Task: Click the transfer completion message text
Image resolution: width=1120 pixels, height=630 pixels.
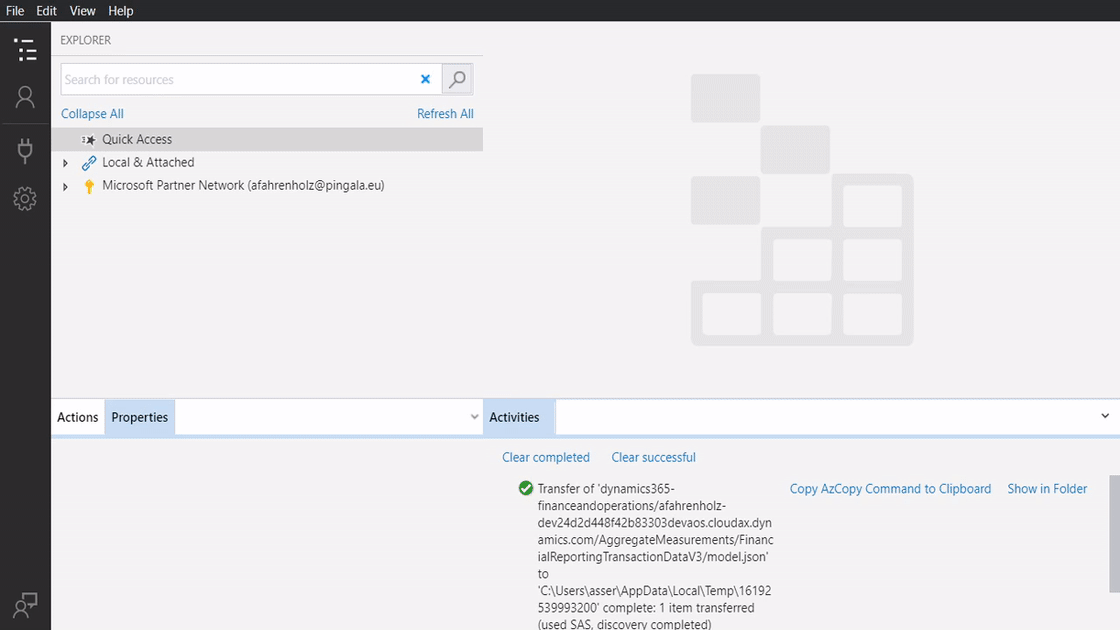Action: point(655,556)
